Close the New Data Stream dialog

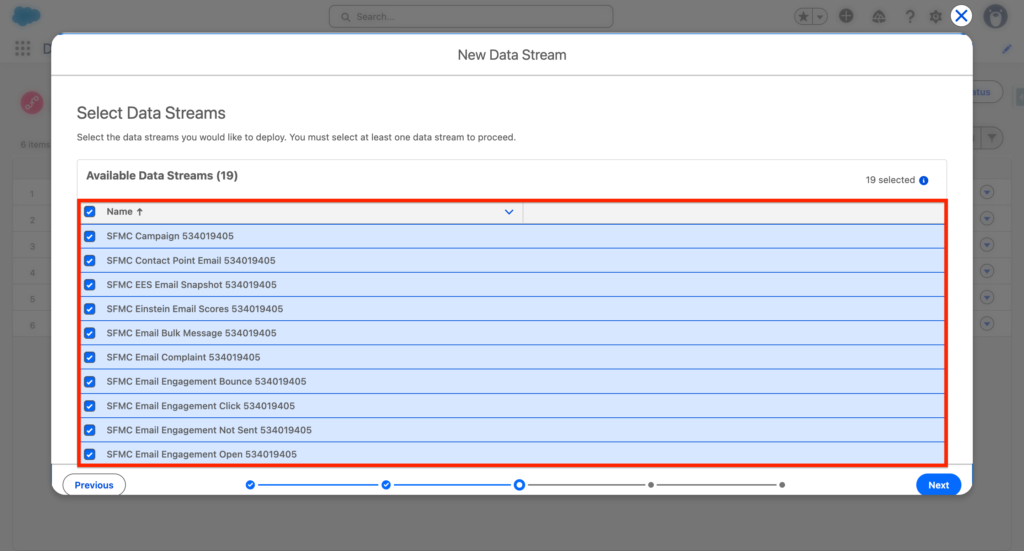(x=961, y=15)
